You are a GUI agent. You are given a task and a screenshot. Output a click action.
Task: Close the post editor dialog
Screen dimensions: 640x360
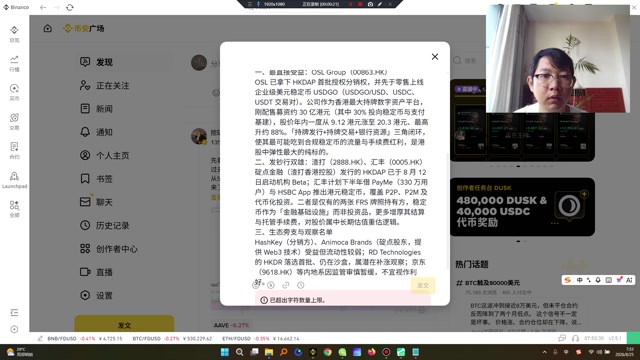(435, 57)
